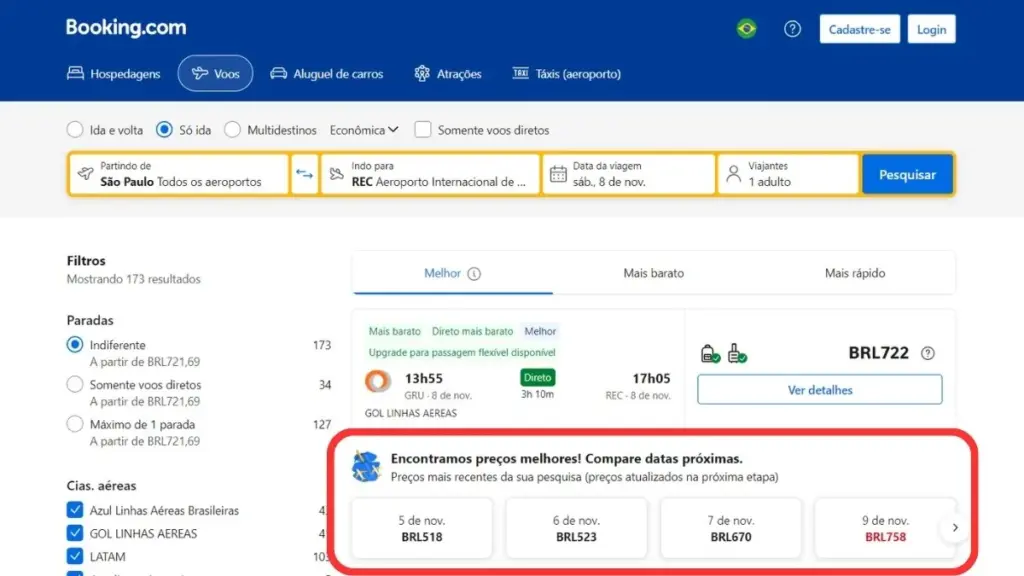Go to Hospedagens section
The width and height of the screenshot is (1024, 576).
point(114,74)
